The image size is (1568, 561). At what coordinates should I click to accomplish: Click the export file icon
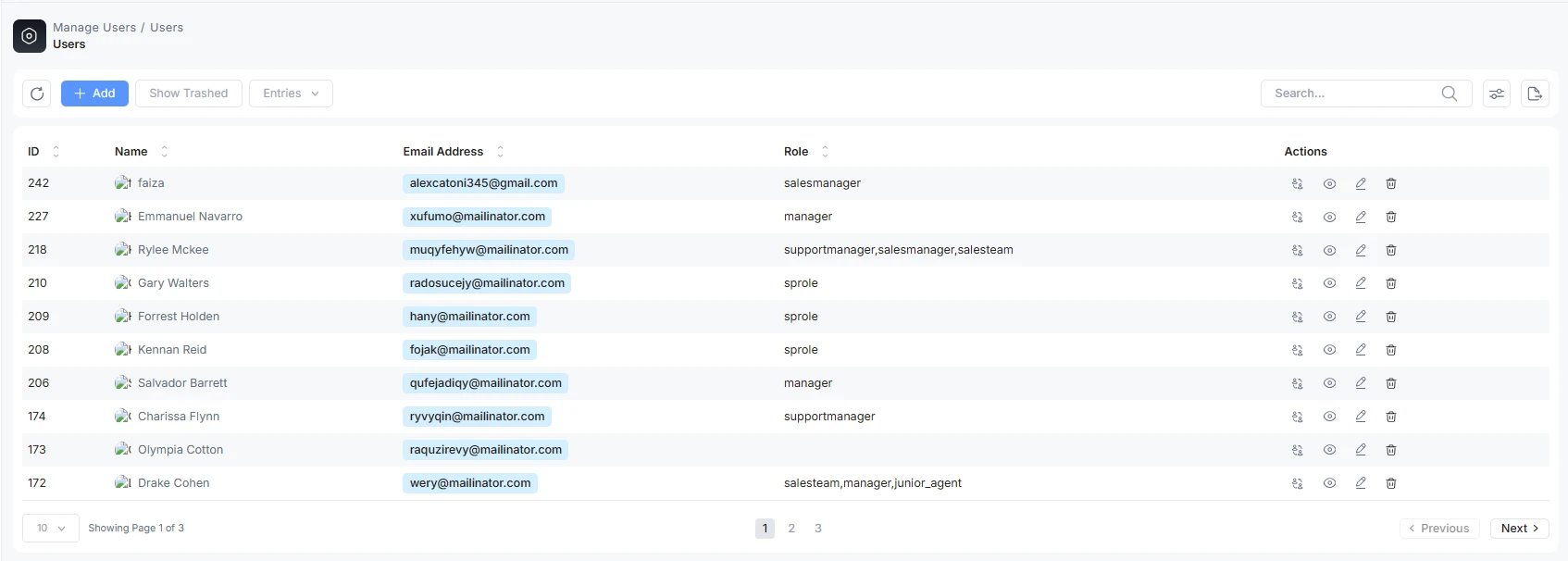click(1535, 93)
